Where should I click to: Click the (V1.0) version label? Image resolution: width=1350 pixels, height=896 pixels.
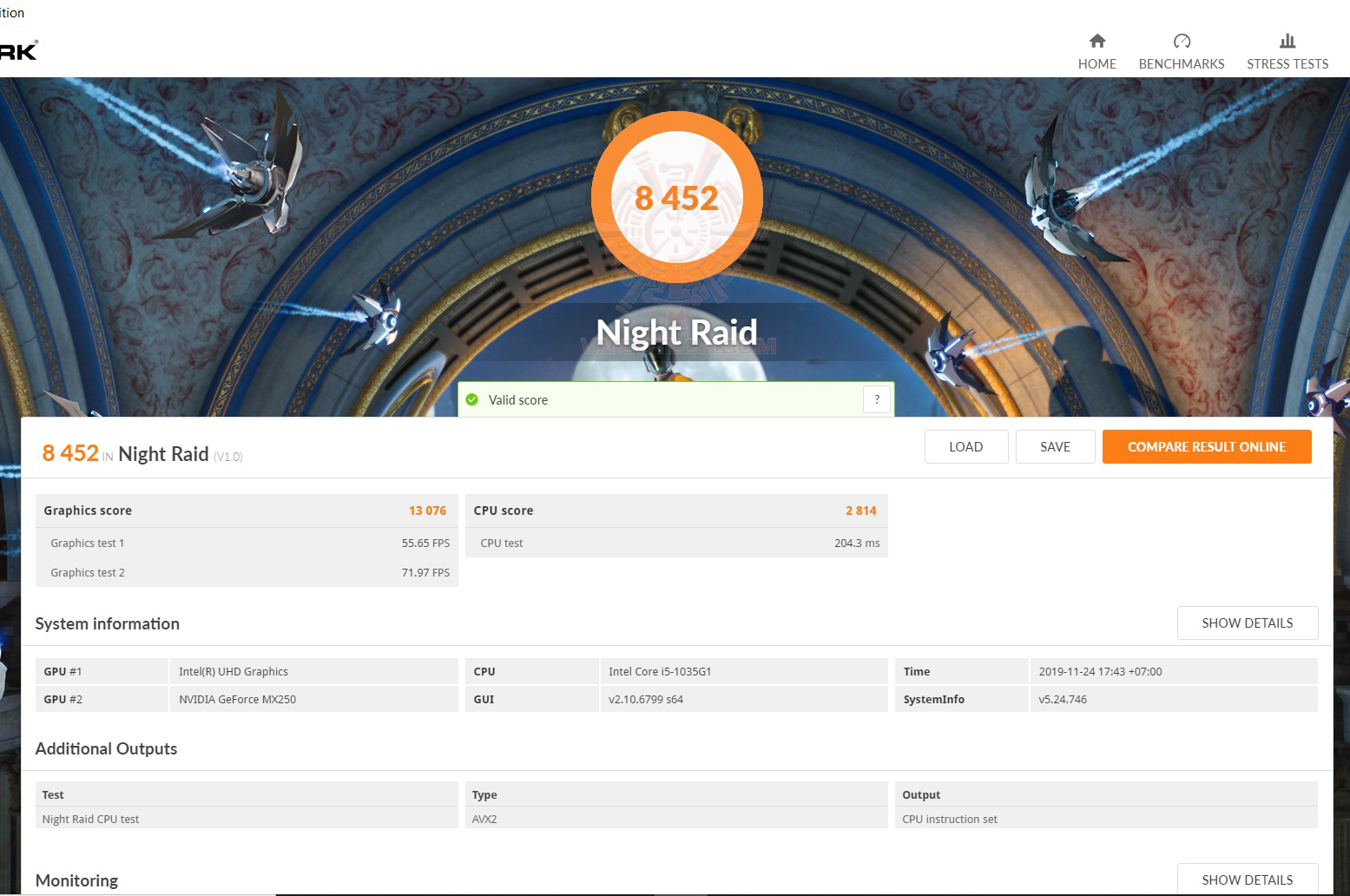(228, 457)
